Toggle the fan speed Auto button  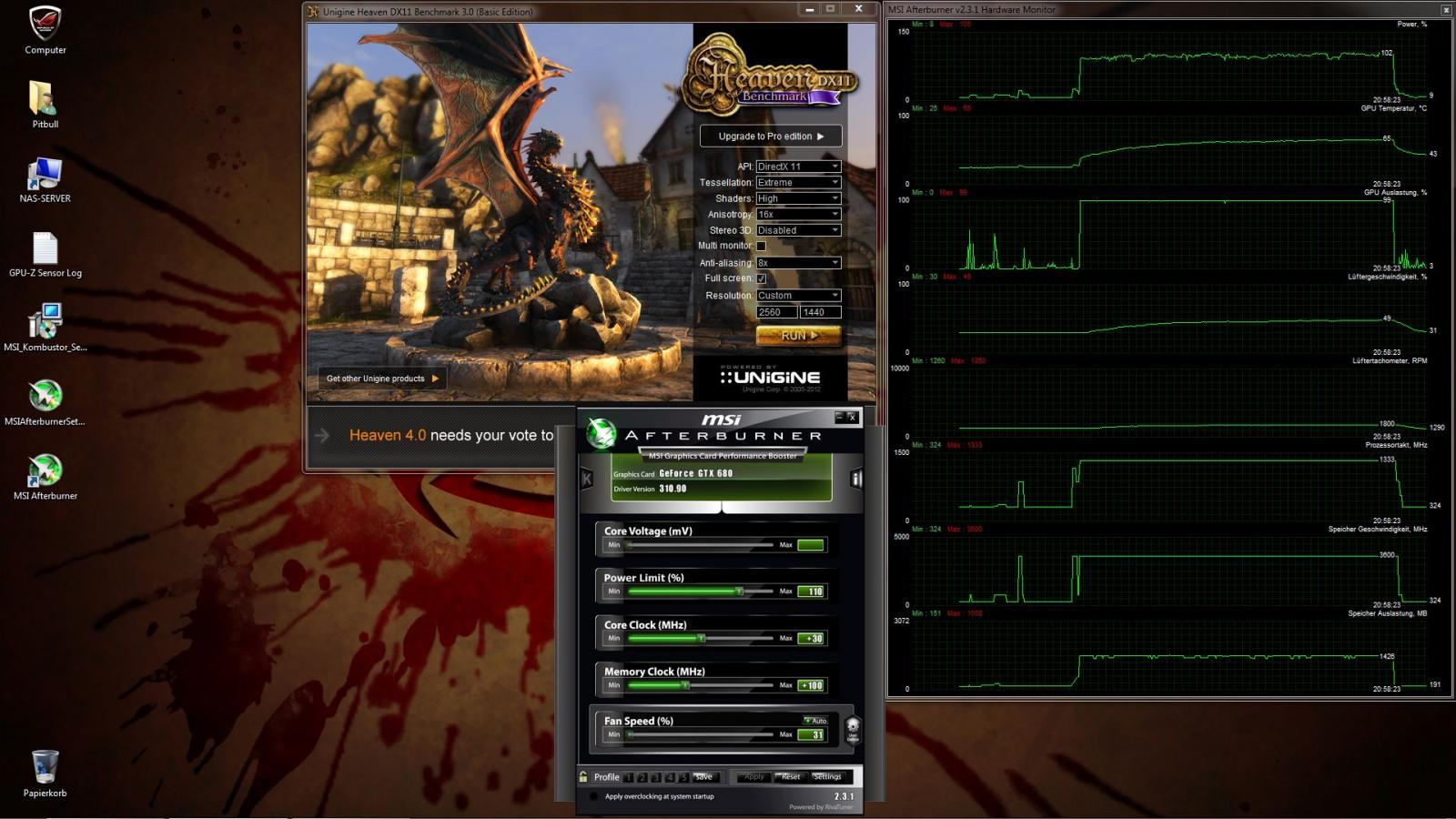[815, 721]
